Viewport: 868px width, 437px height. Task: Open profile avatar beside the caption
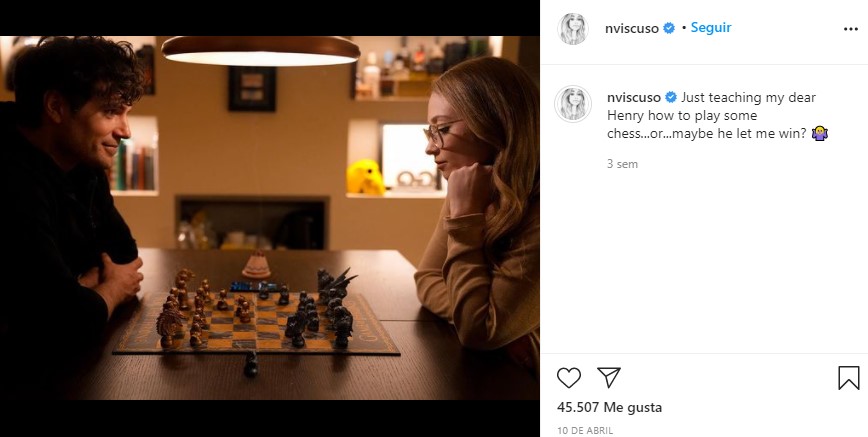(574, 103)
